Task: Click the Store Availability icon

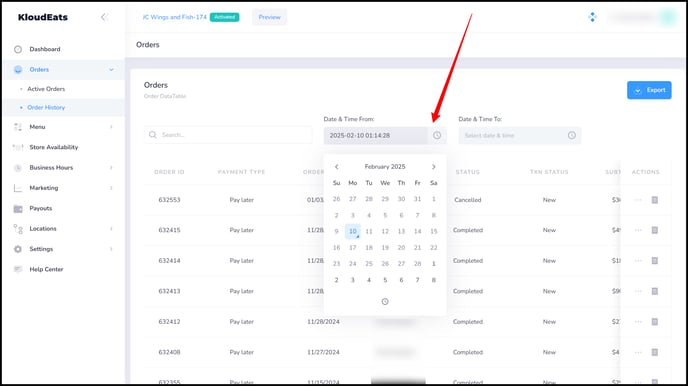Action: click(x=18, y=147)
